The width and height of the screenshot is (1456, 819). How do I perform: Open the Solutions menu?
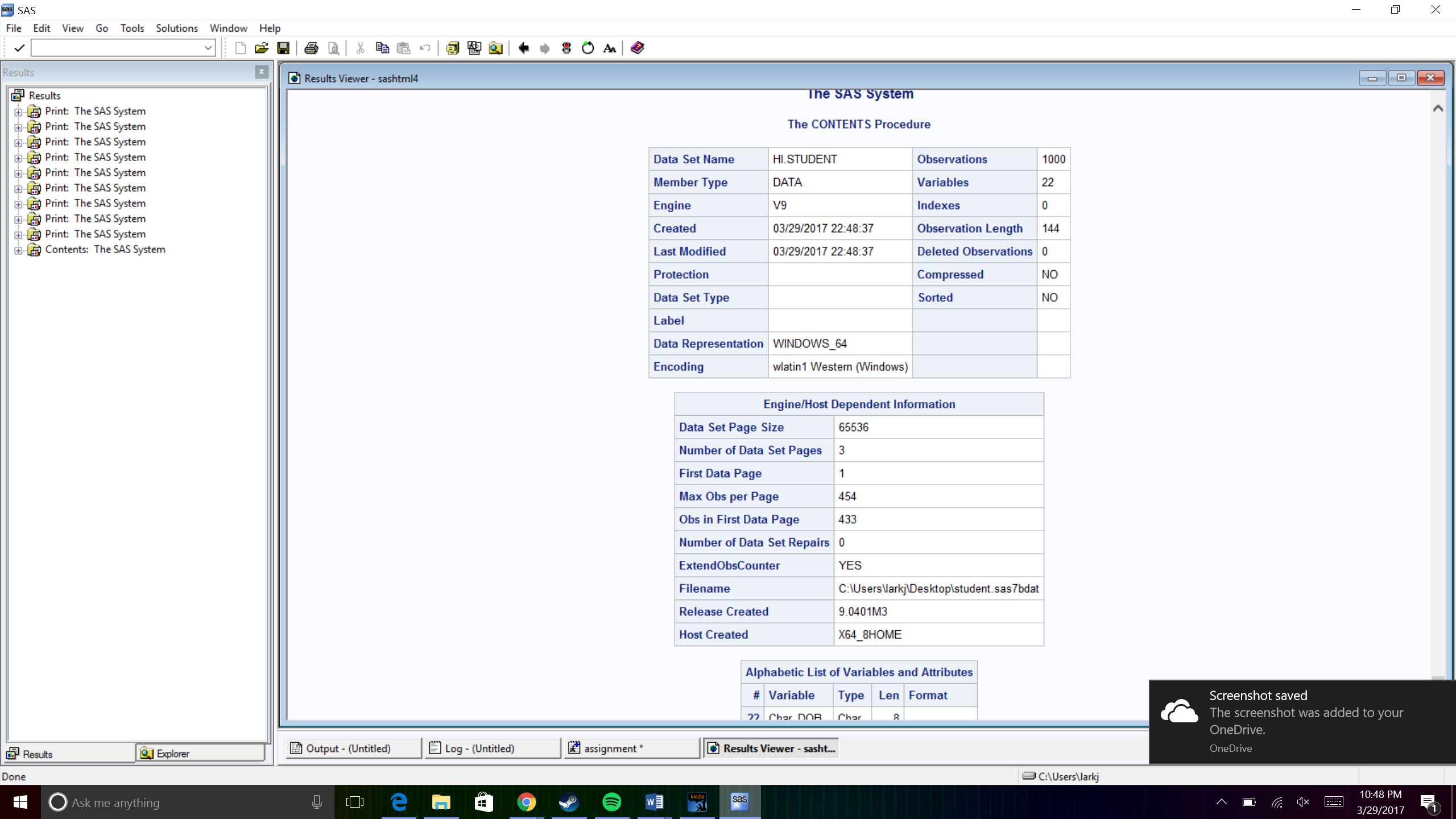click(176, 28)
